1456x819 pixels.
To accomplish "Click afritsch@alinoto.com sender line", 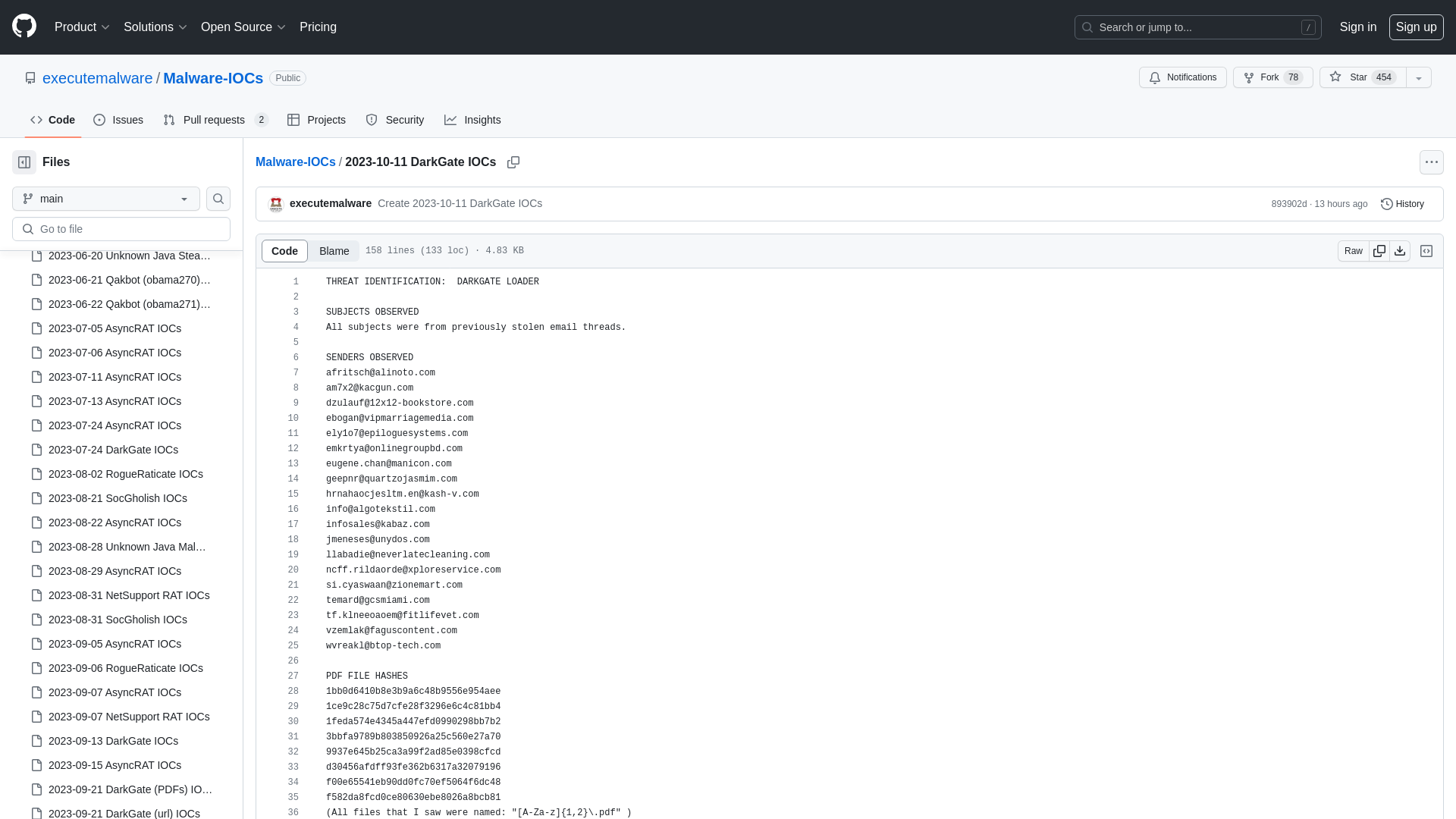I will (381, 373).
